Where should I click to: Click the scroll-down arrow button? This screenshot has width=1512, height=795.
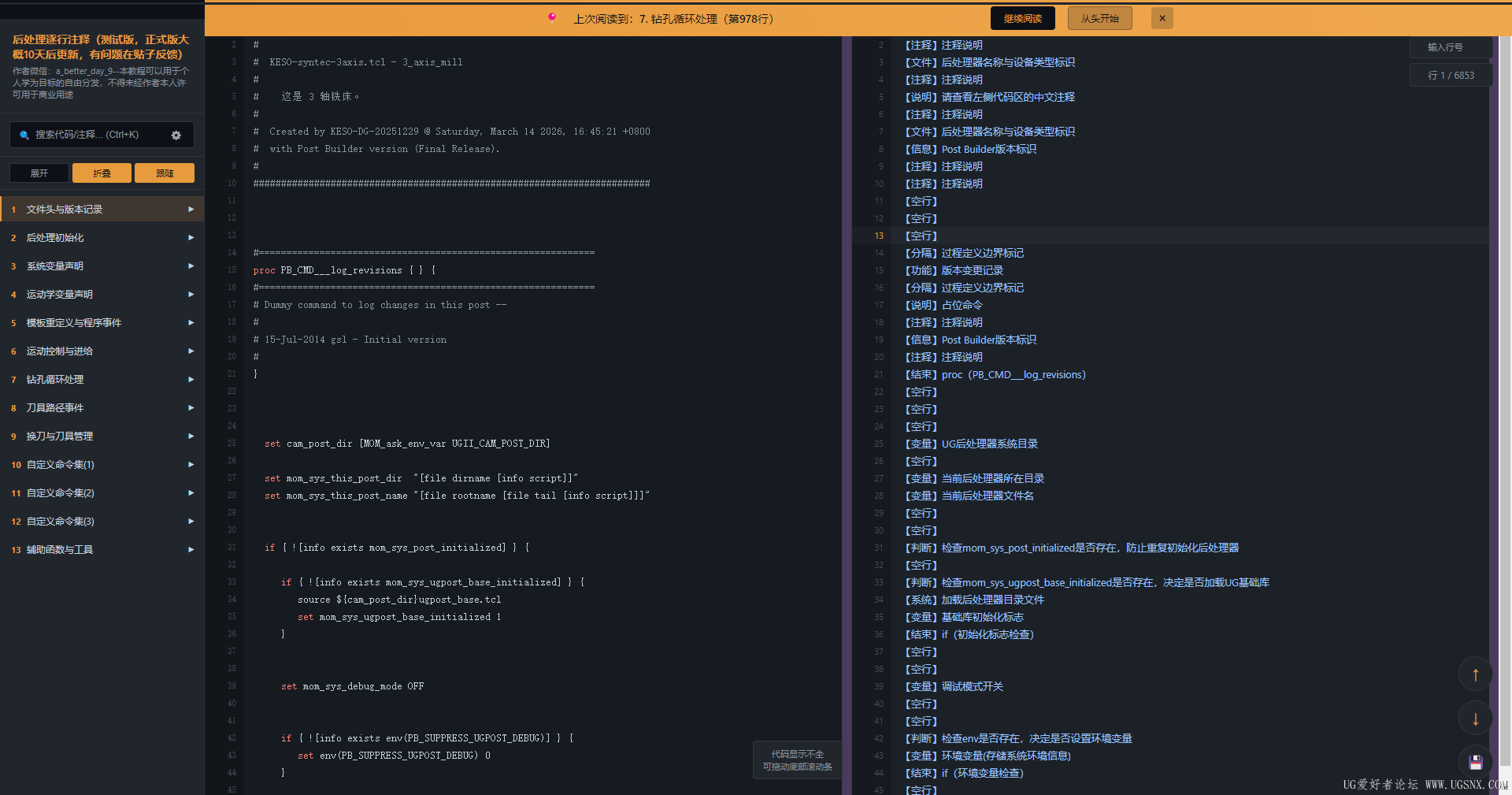[x=1475, y=719]
